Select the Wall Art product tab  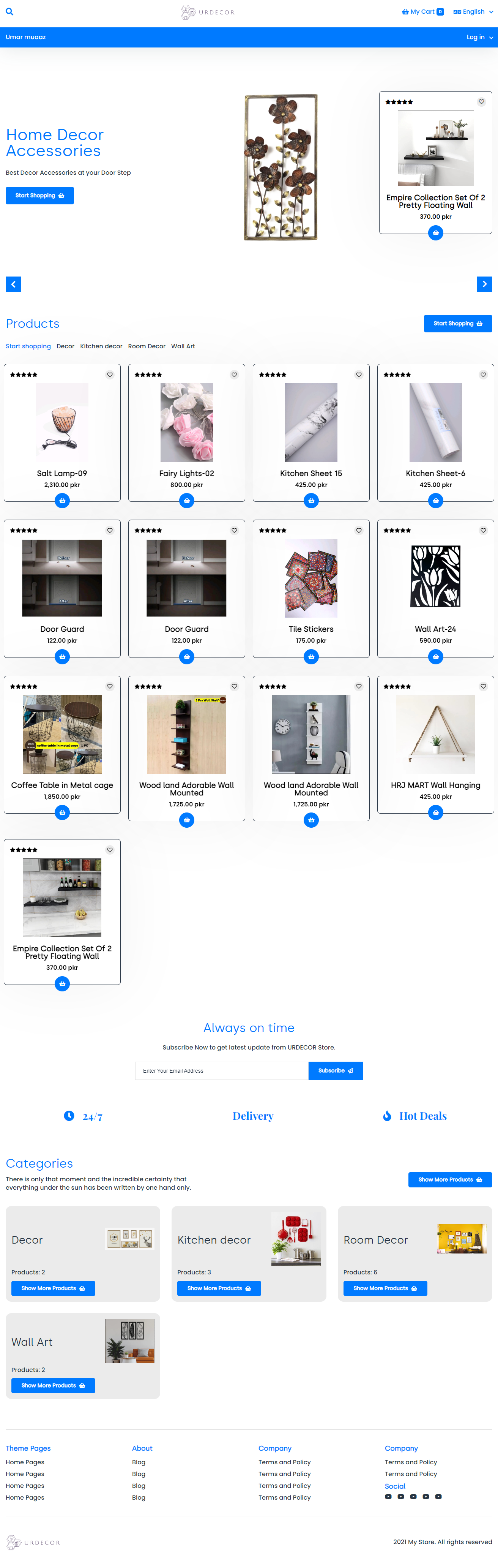coord(183,346)
